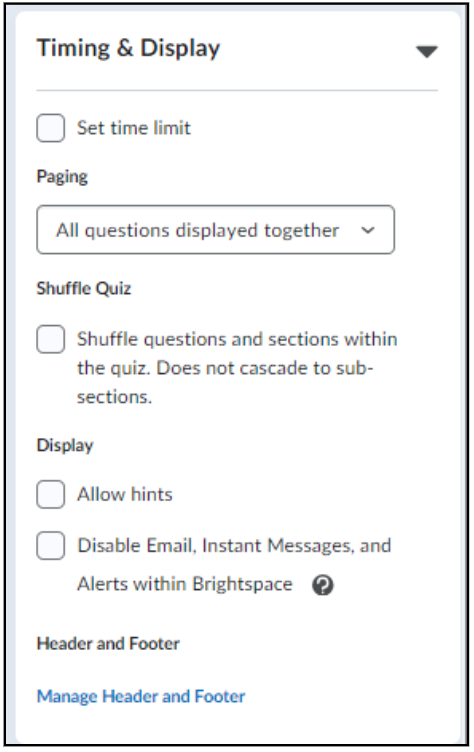This screenshot has width=474, height=752.
Task: Click the Shuffle Quiz section heading
Action: click(83, 288)
